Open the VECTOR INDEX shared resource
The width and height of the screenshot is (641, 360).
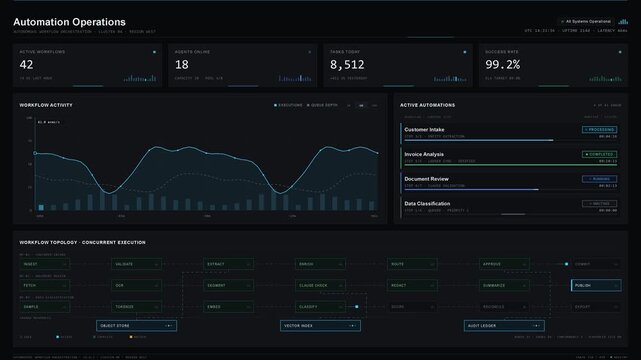320,326
